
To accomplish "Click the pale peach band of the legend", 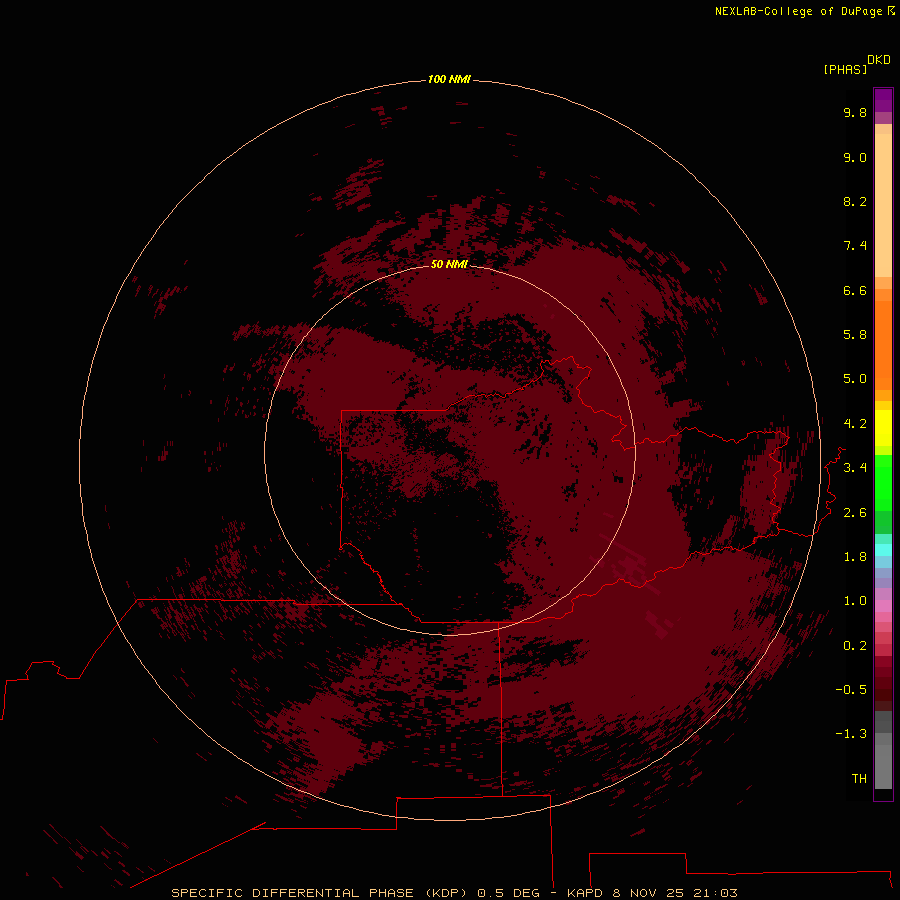I will (883, 205).
